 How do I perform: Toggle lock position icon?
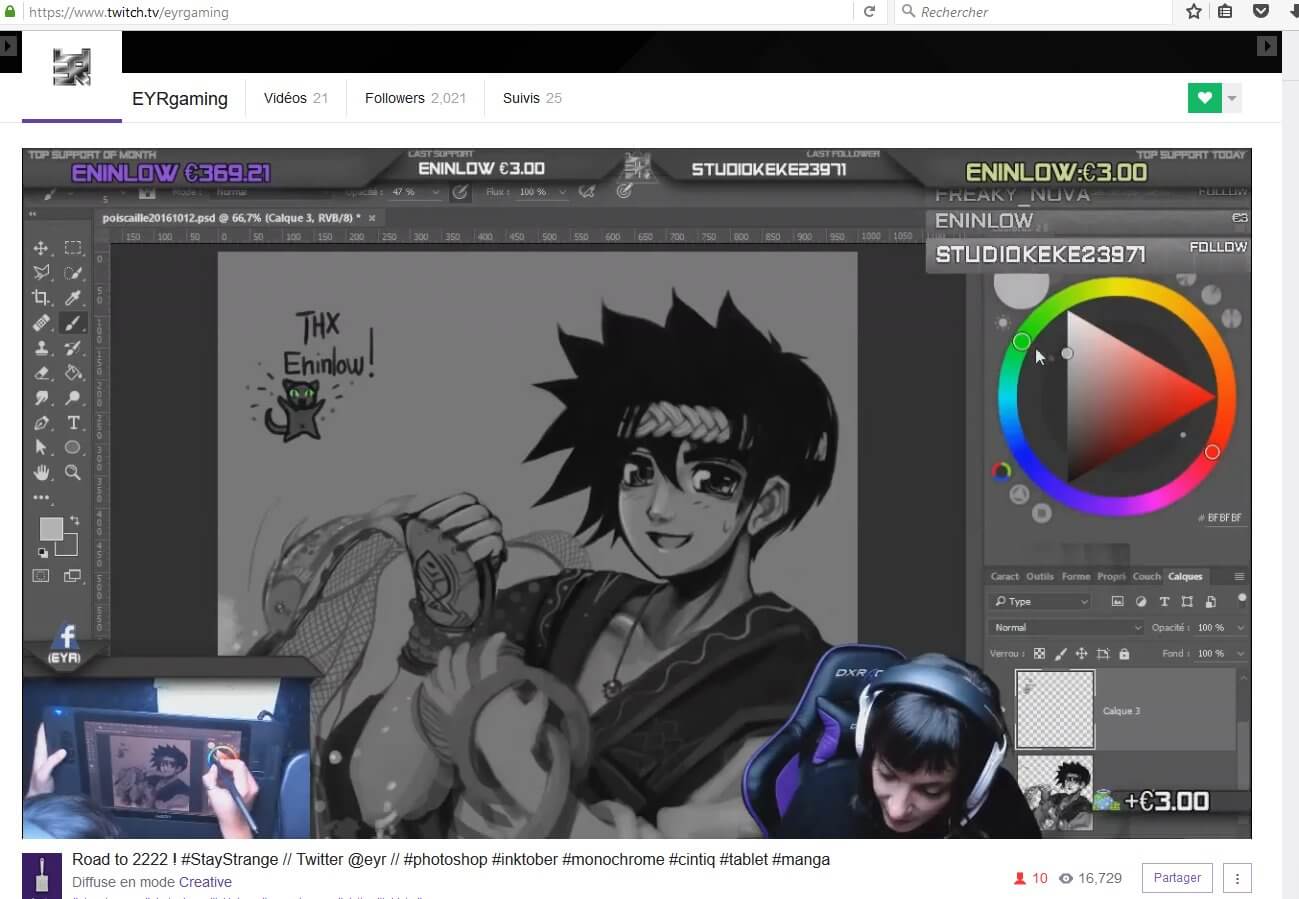[1081, 654]
